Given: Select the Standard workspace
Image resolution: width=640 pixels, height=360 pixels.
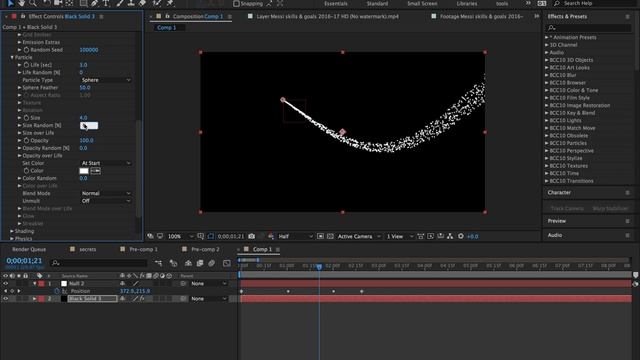Looking at the screenshot, I should [377, 4].
